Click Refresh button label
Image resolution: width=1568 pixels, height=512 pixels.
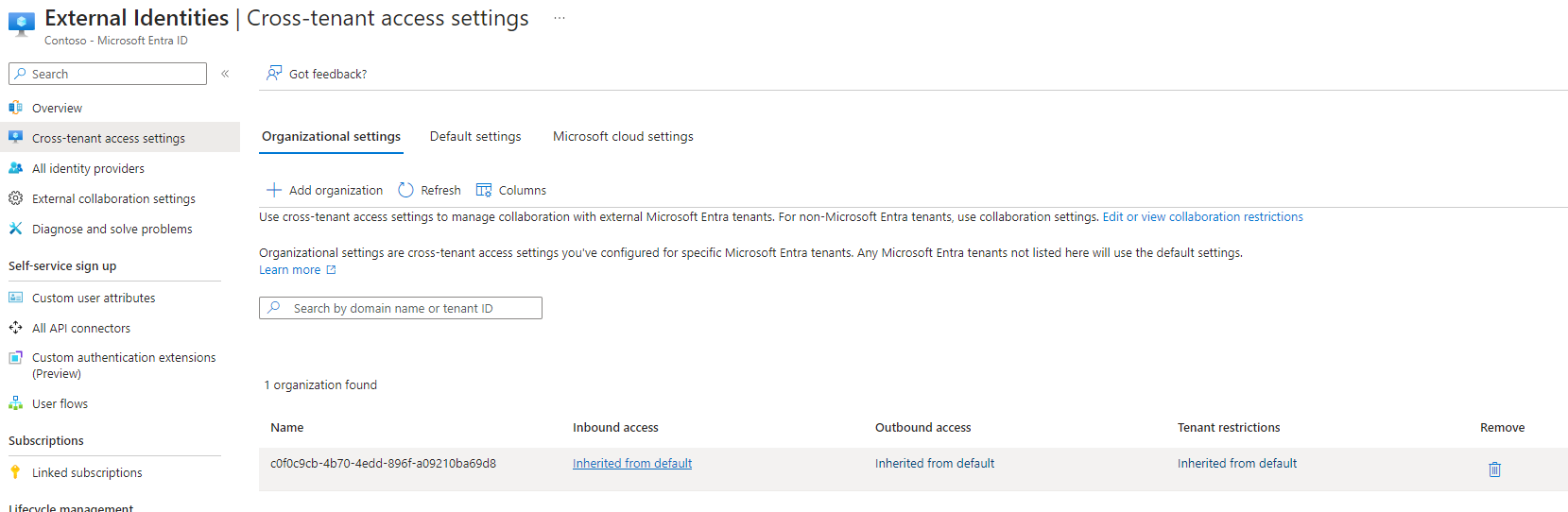[x=440, y=190]
